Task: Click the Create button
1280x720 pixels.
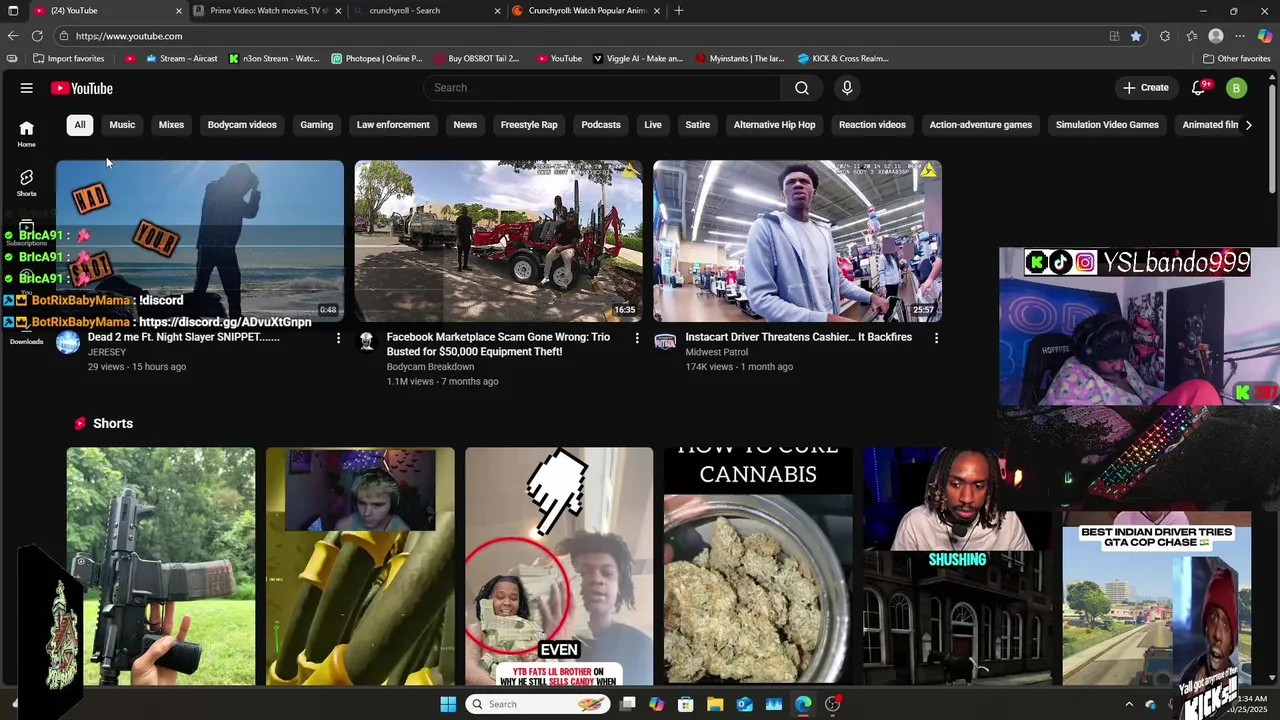Action: [x=1146, y=88]
